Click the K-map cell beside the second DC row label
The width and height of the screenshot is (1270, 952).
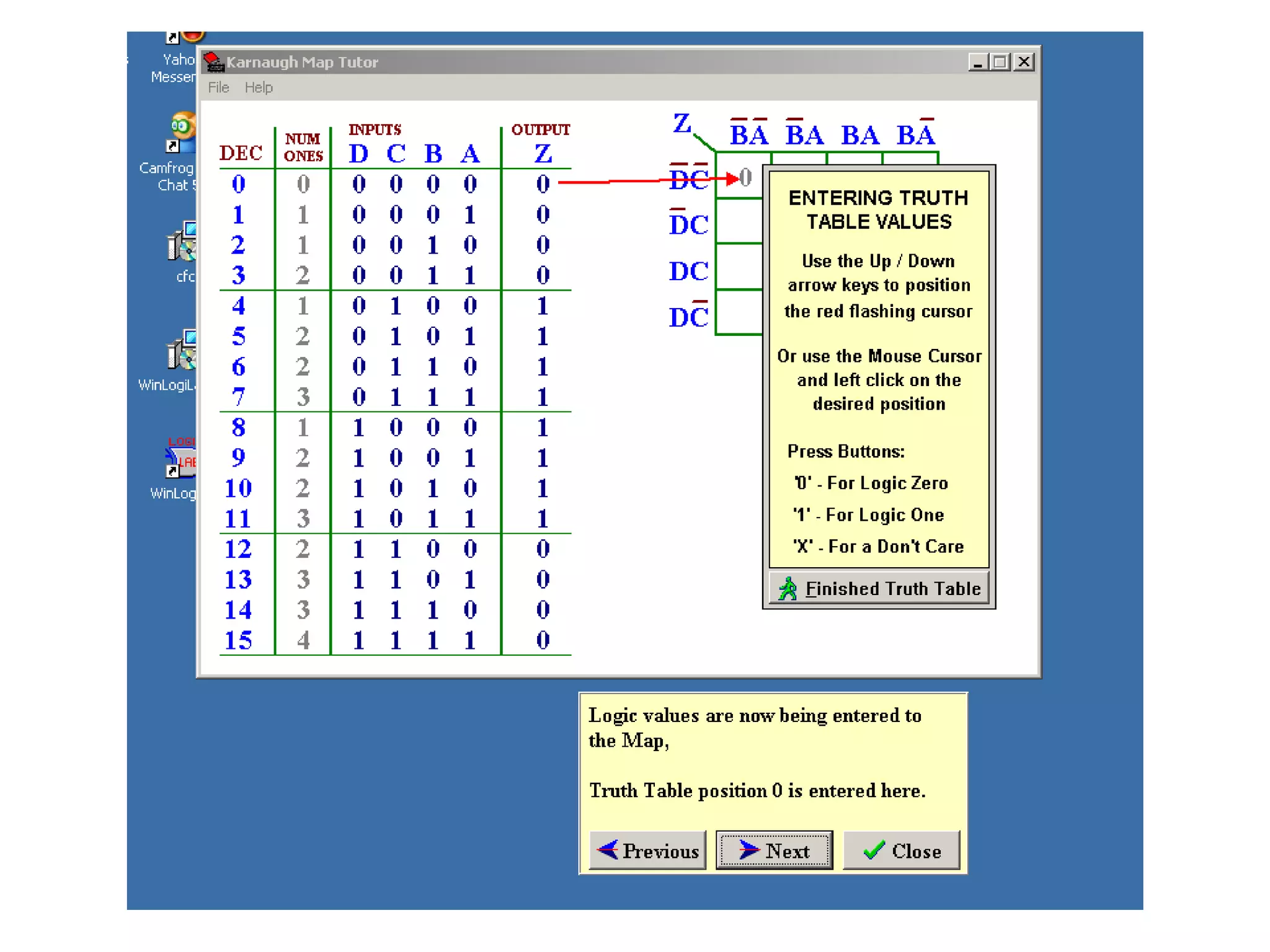click(739, 222)
